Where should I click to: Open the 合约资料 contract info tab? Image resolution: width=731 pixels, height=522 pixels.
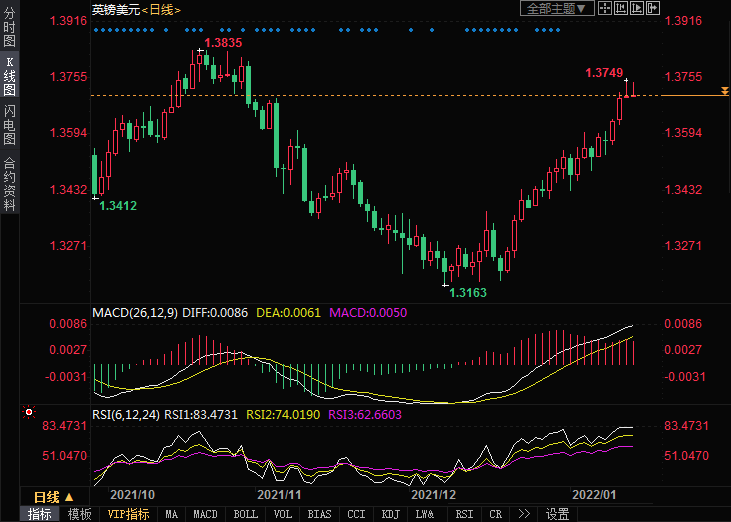coord(10,184)
